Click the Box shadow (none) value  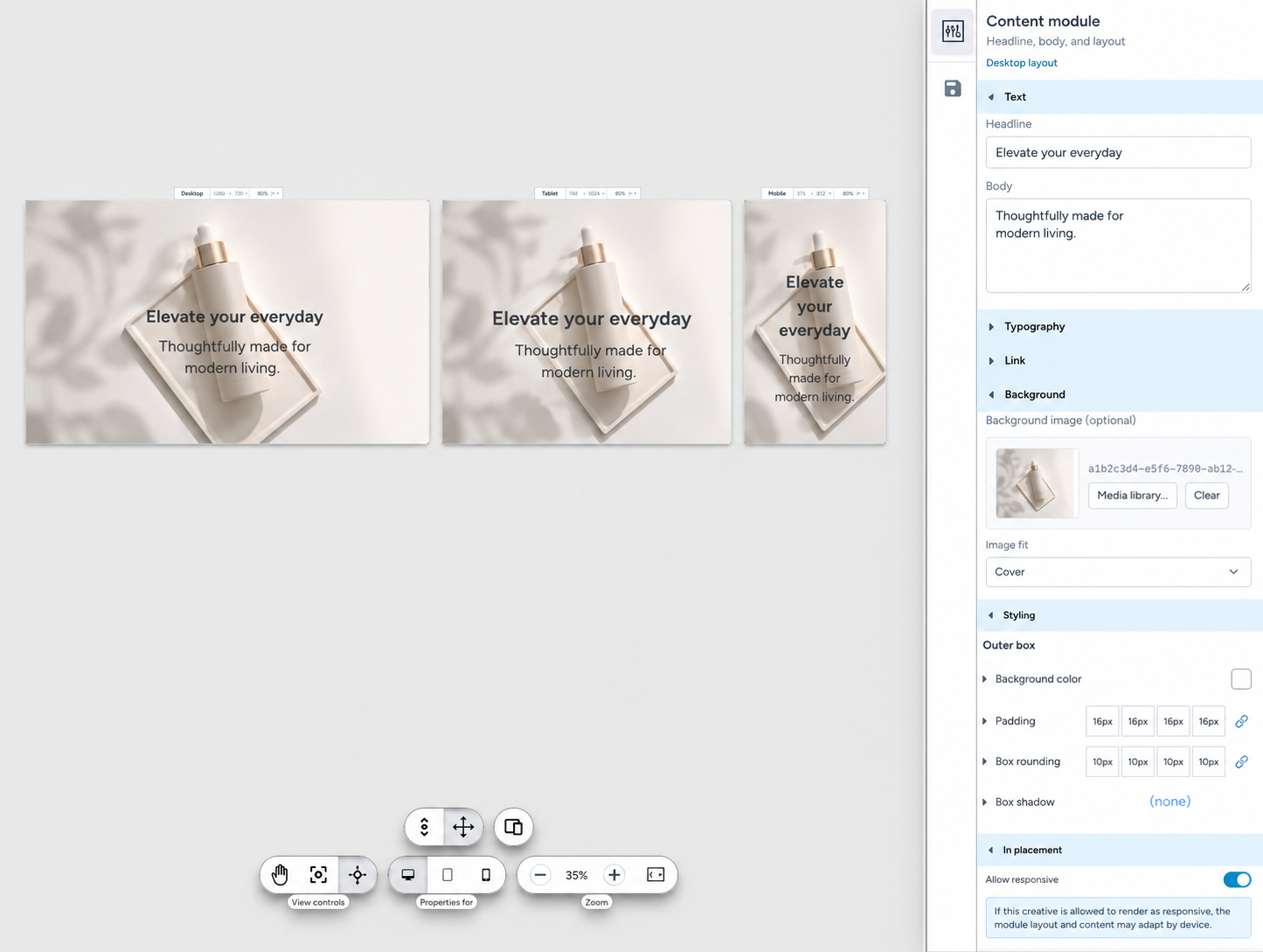click(x=1169, y=802)
